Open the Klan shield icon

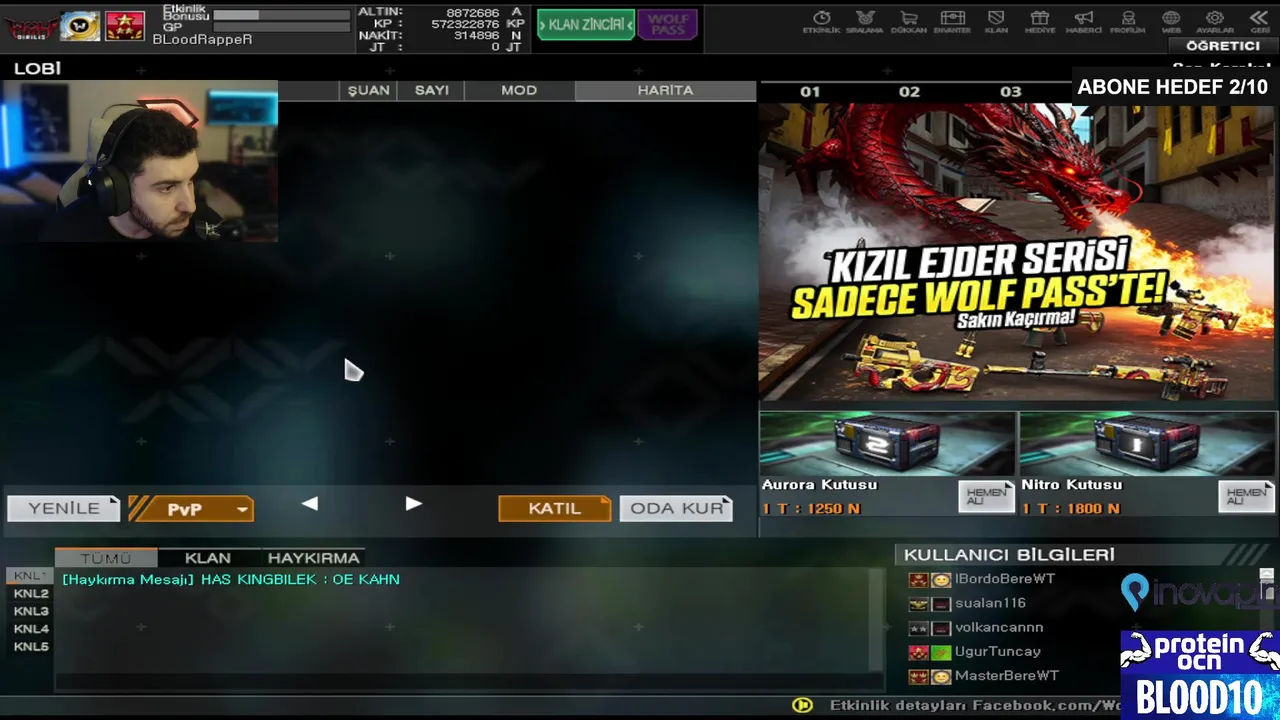pos(996,21)
